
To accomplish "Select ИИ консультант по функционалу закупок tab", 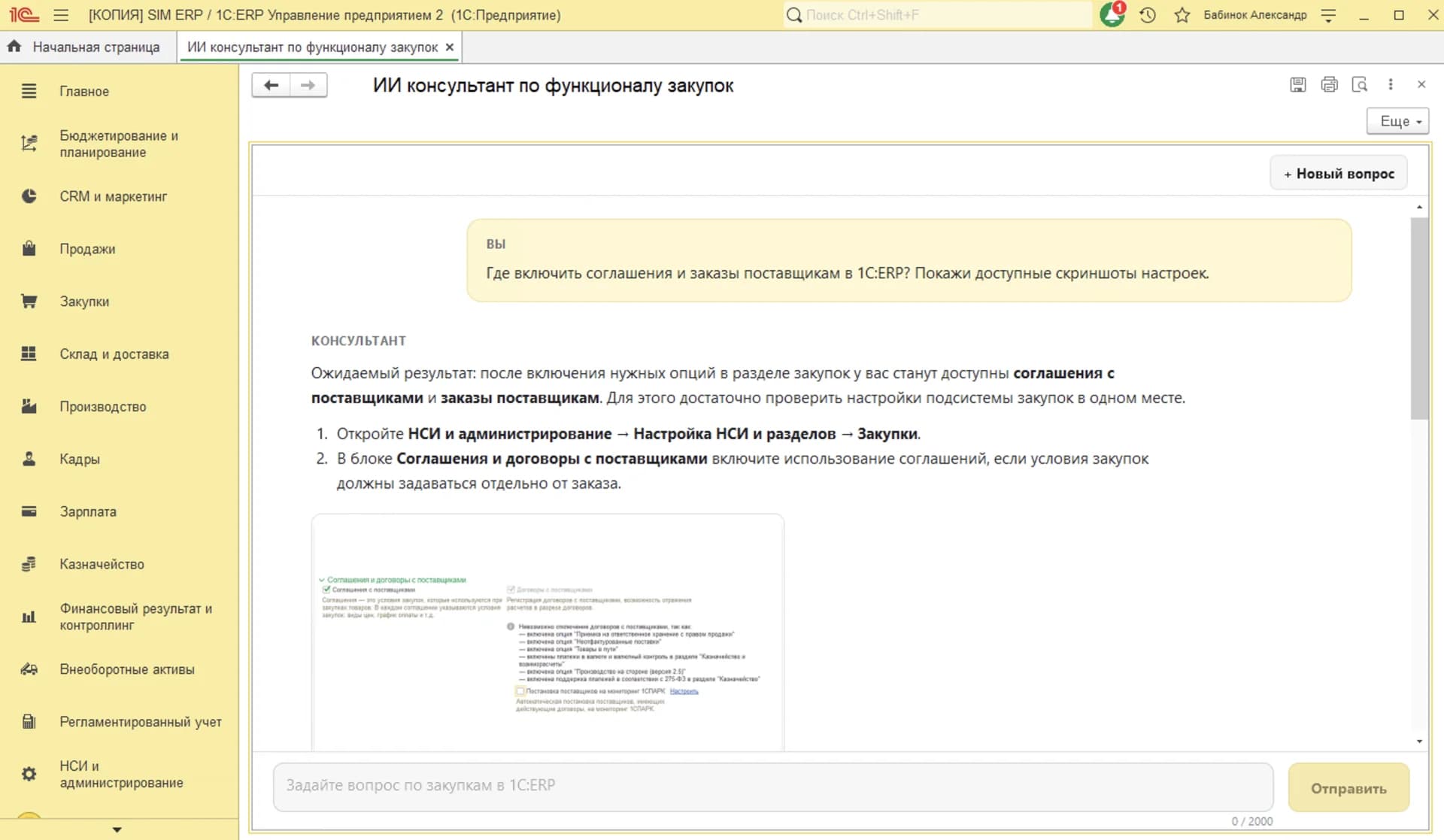I will click(x=312, y=47).
